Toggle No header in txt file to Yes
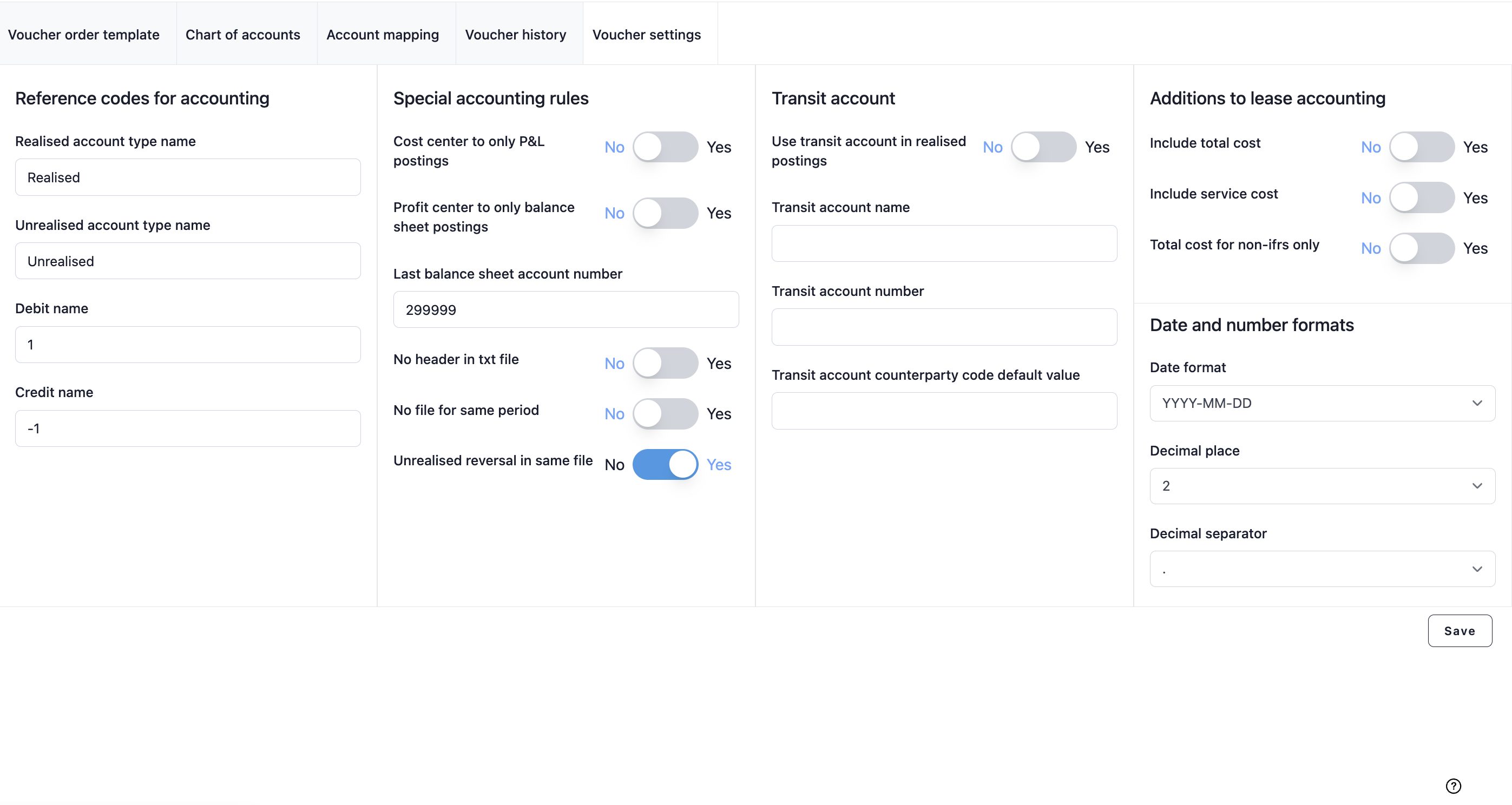The image size is (1512, 805). [666, 363]
